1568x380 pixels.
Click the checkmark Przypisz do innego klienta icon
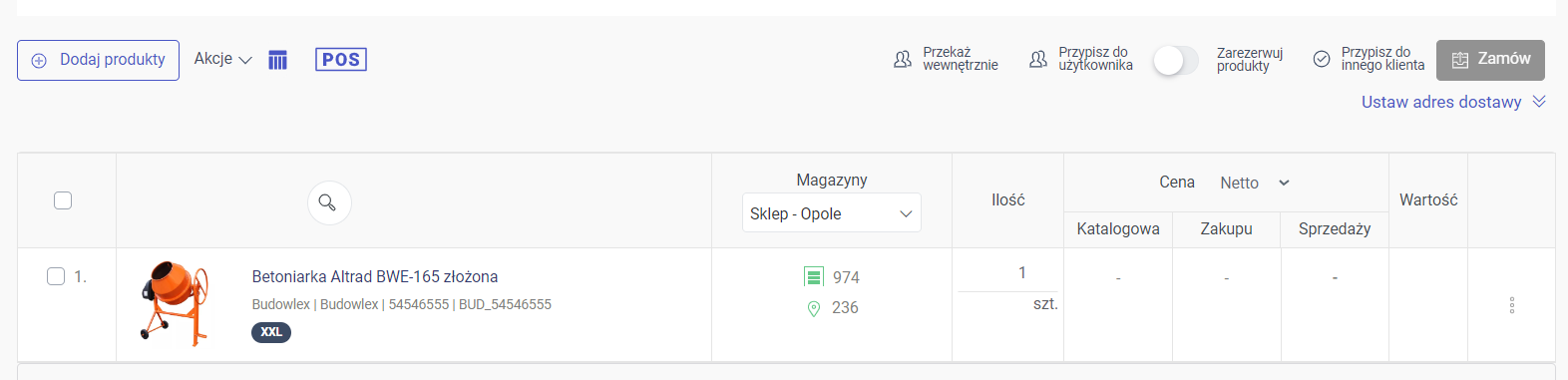coord(1322,60)
